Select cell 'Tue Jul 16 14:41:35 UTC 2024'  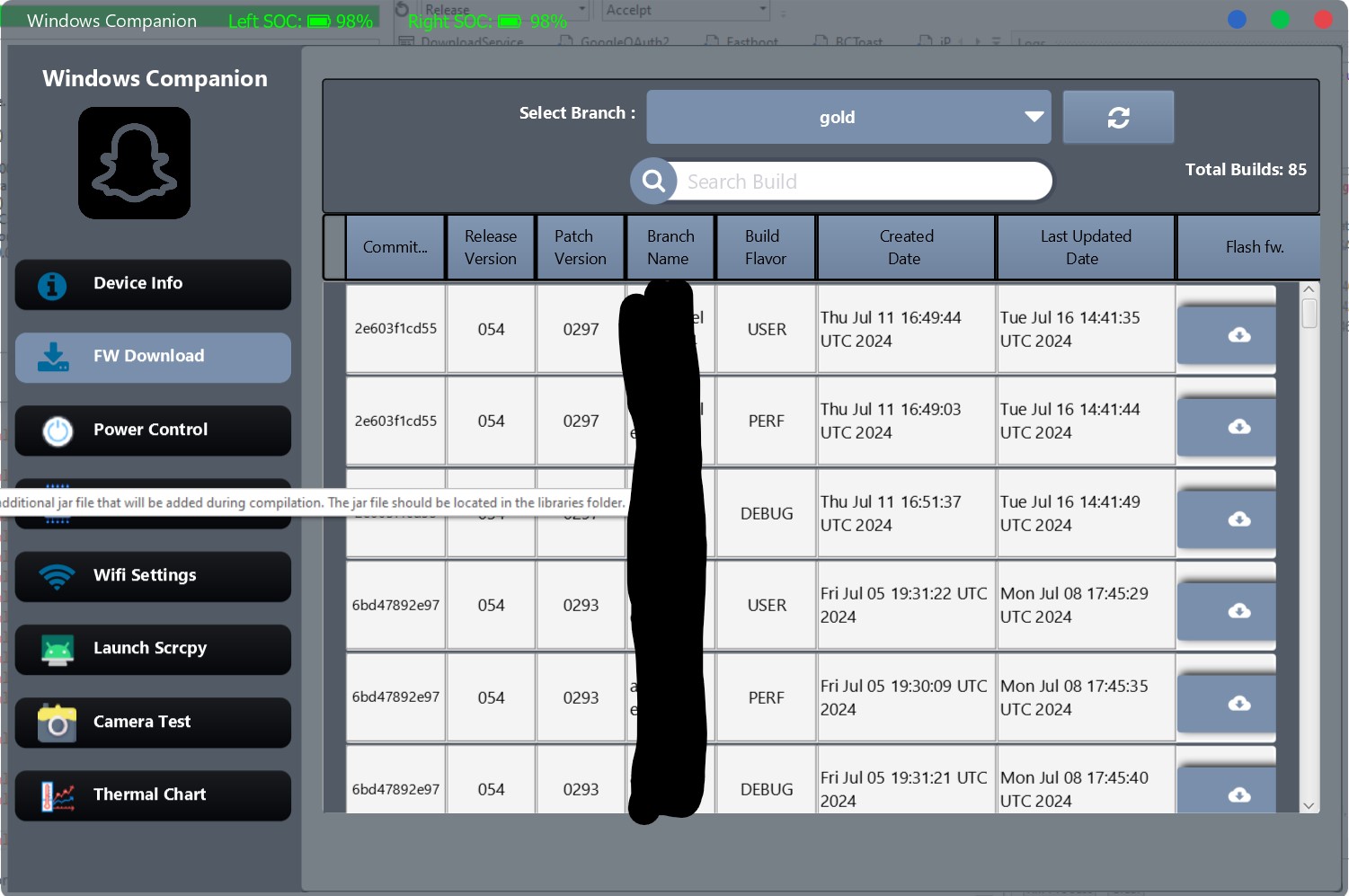click(x=1086, y=329)
